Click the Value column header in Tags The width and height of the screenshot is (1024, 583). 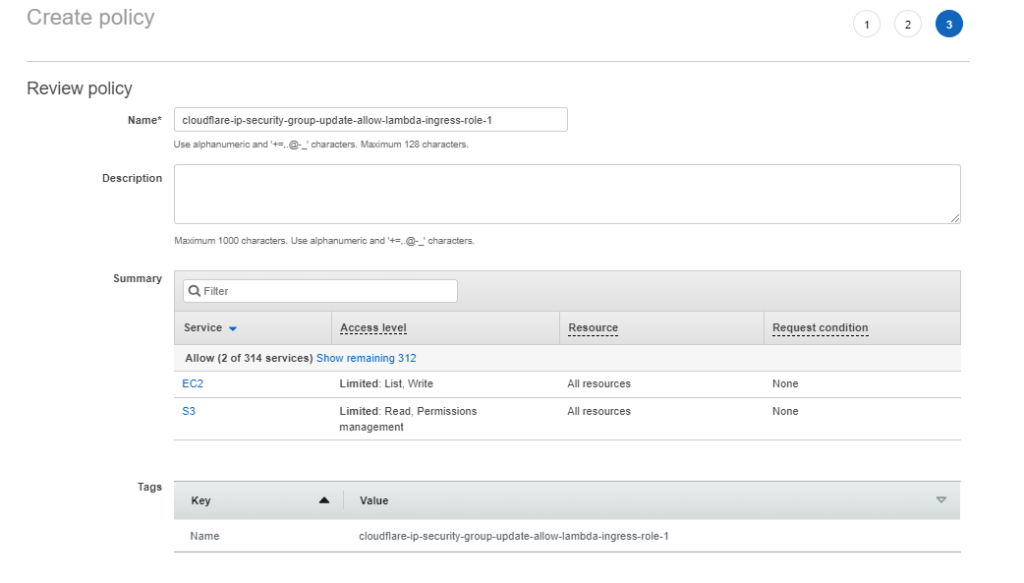(374, 500)
